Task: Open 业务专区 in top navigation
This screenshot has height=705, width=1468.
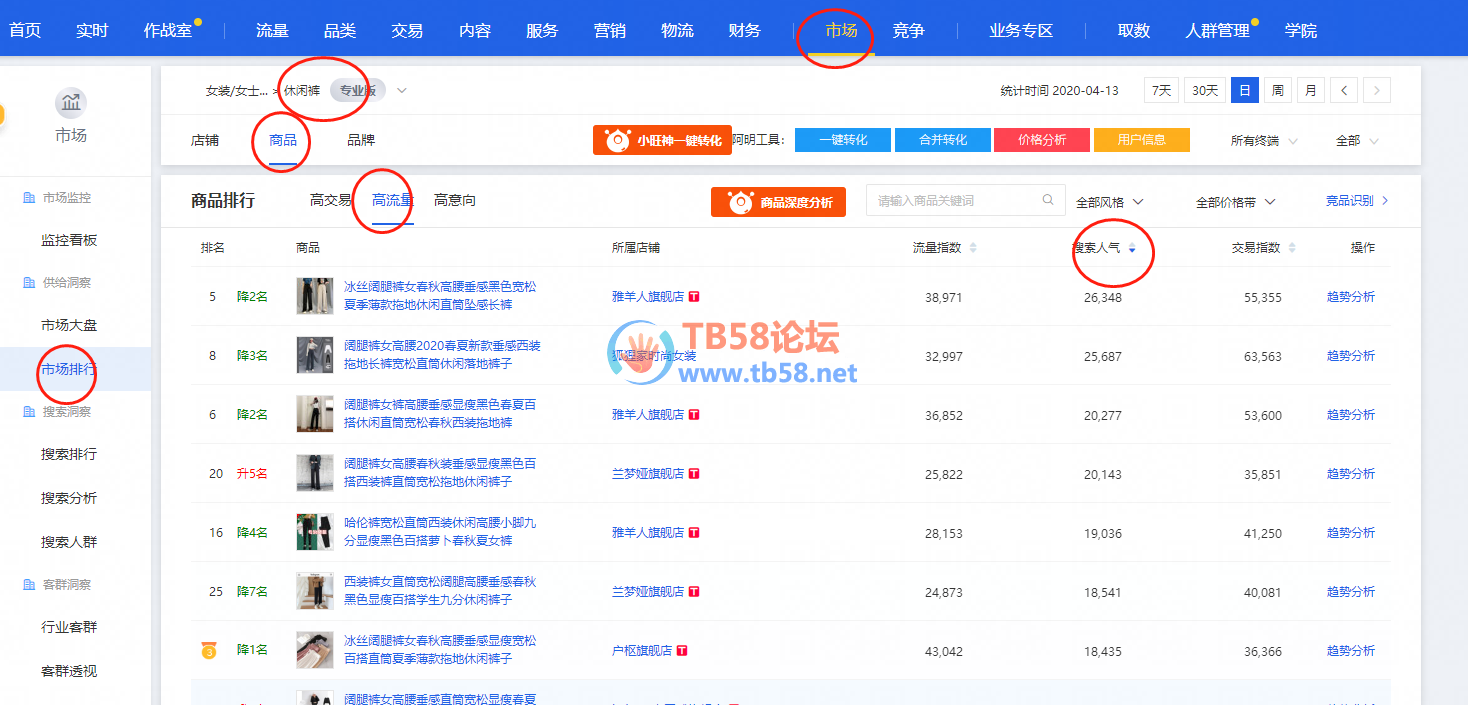Action: click(1021, 31)
